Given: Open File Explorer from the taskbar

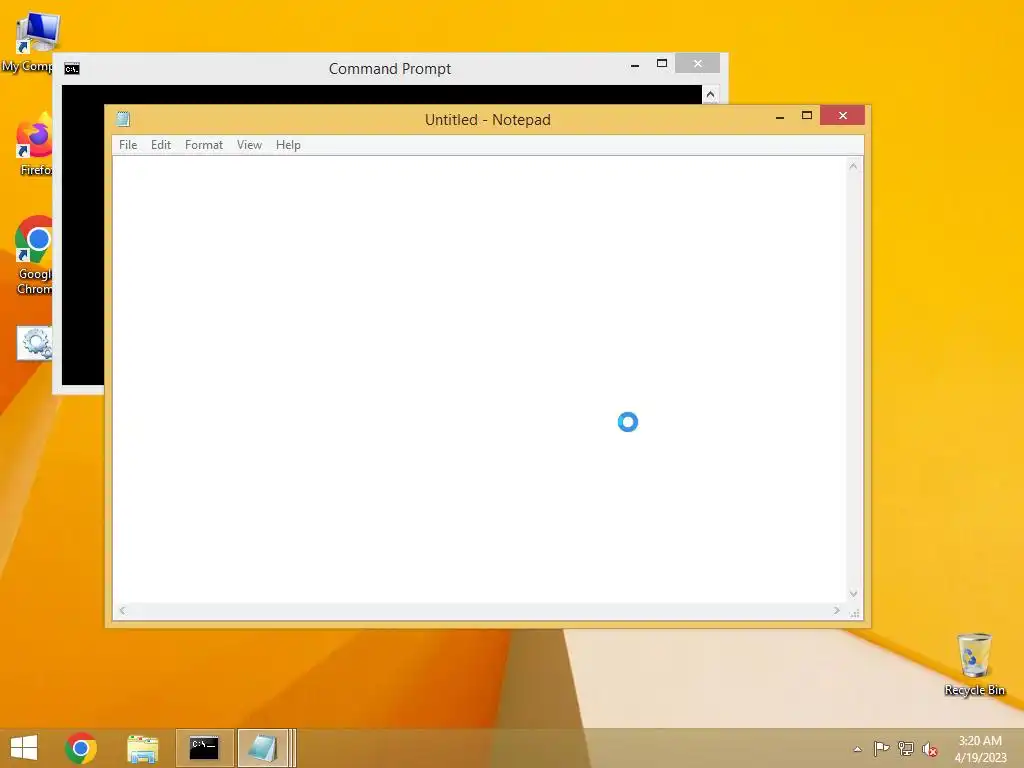Looking at the screenshot, I should pyautogui.click(x=142, y=748).
